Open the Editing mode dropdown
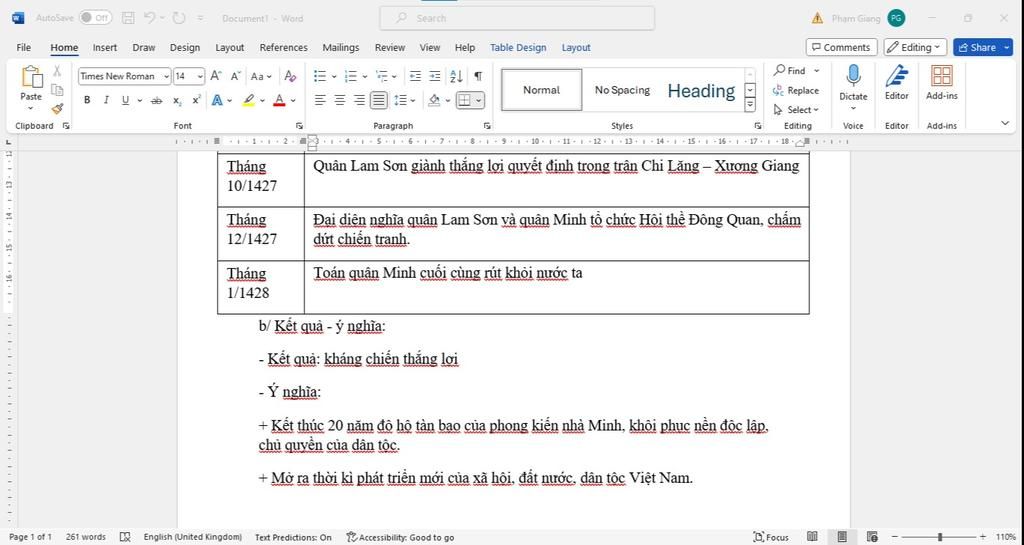 915,48
